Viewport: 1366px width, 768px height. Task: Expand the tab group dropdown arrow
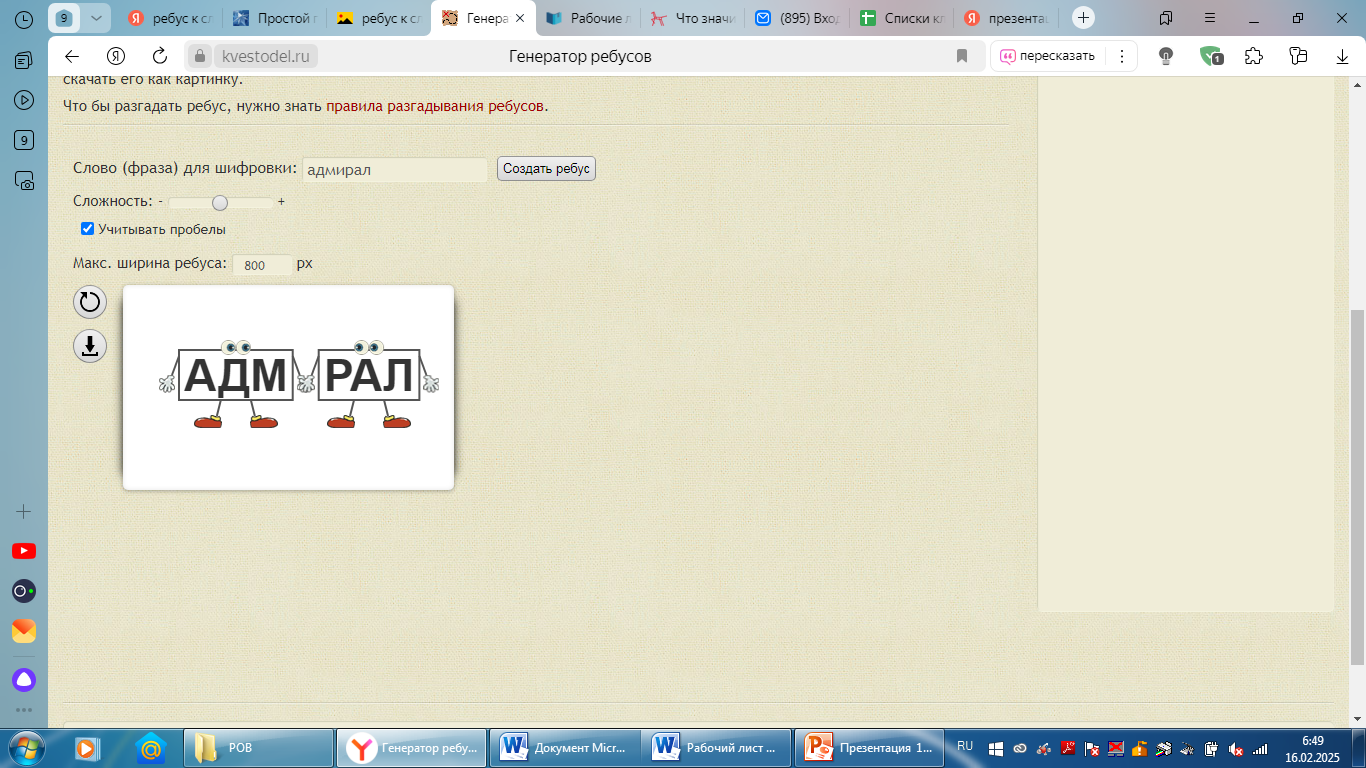96,18
